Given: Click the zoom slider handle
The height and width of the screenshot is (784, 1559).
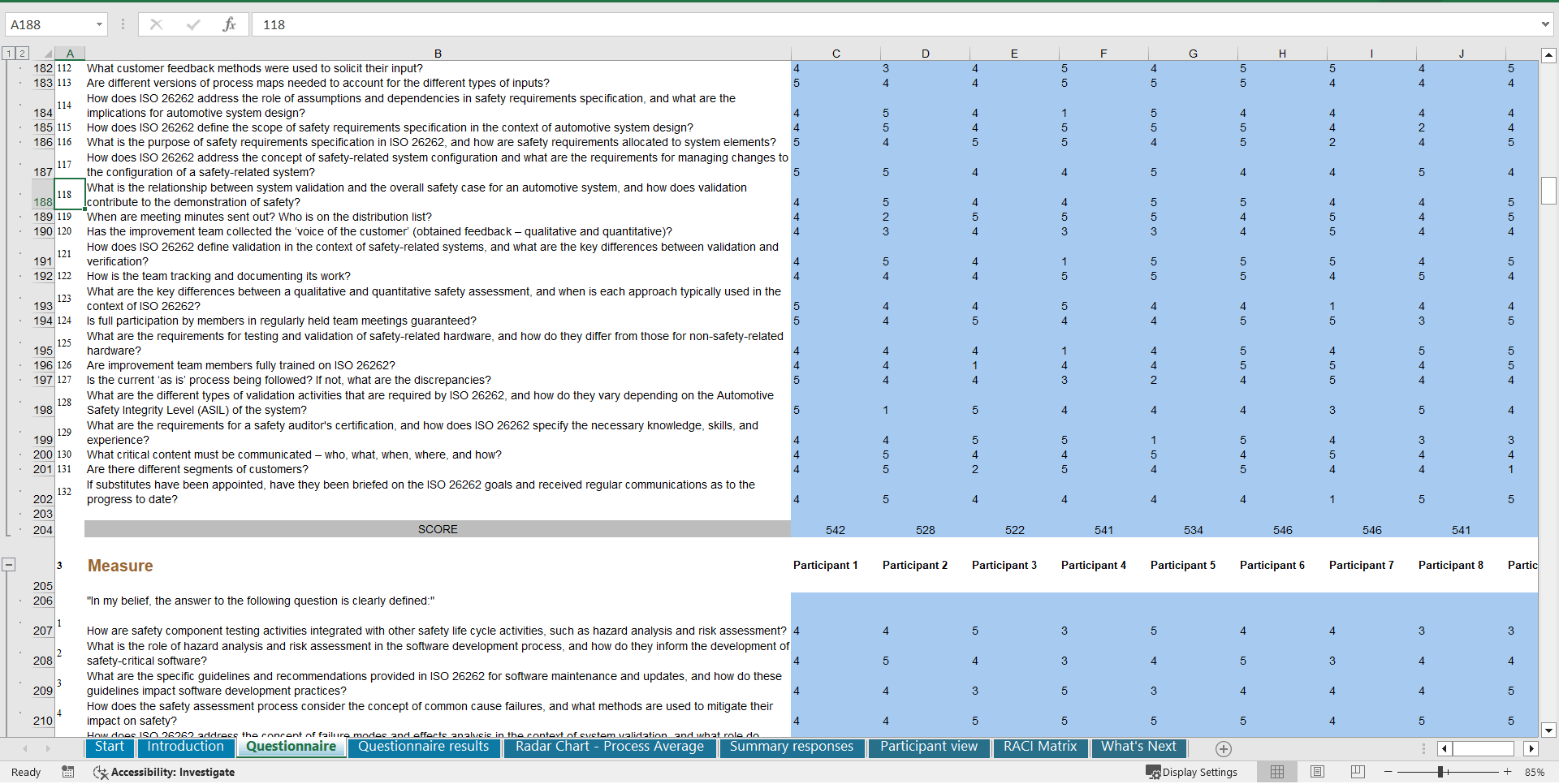Looking at the screenshot, I should click(1440, 772).
